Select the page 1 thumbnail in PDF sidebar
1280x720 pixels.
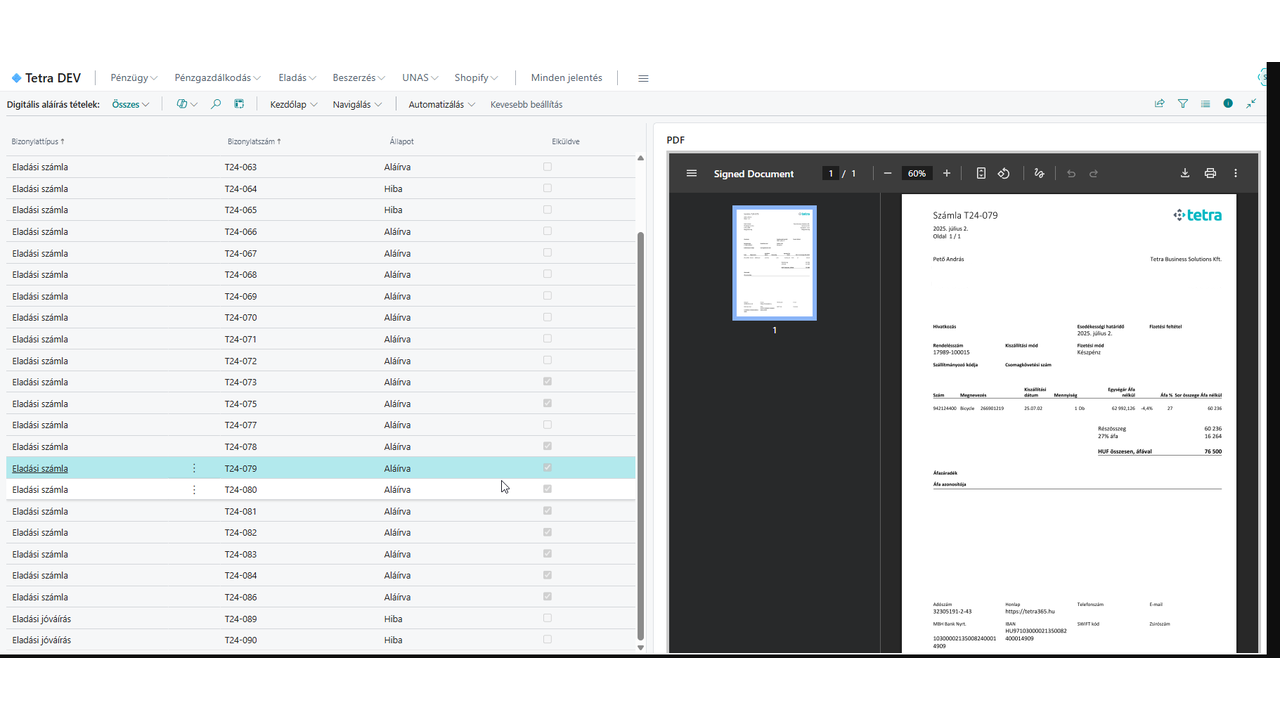coord(774,263)
